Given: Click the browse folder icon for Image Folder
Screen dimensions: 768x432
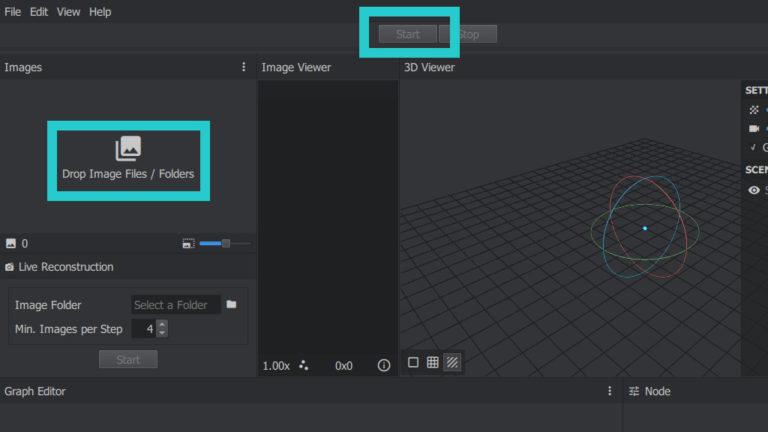Looking at the screenshot, I should [231, 305].
